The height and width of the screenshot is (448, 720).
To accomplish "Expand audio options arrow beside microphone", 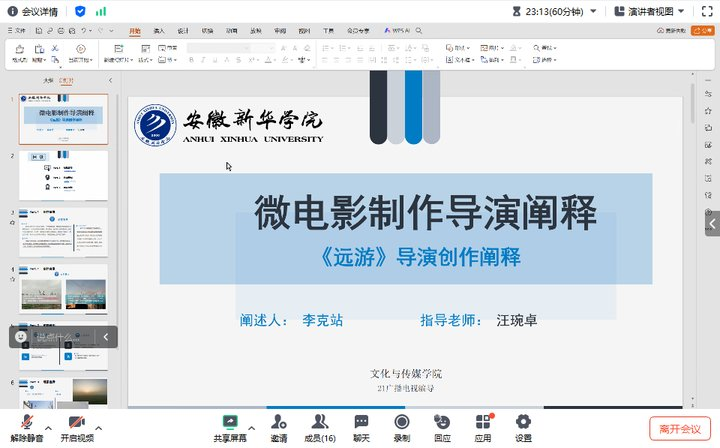I will click(x=49, y=419).
